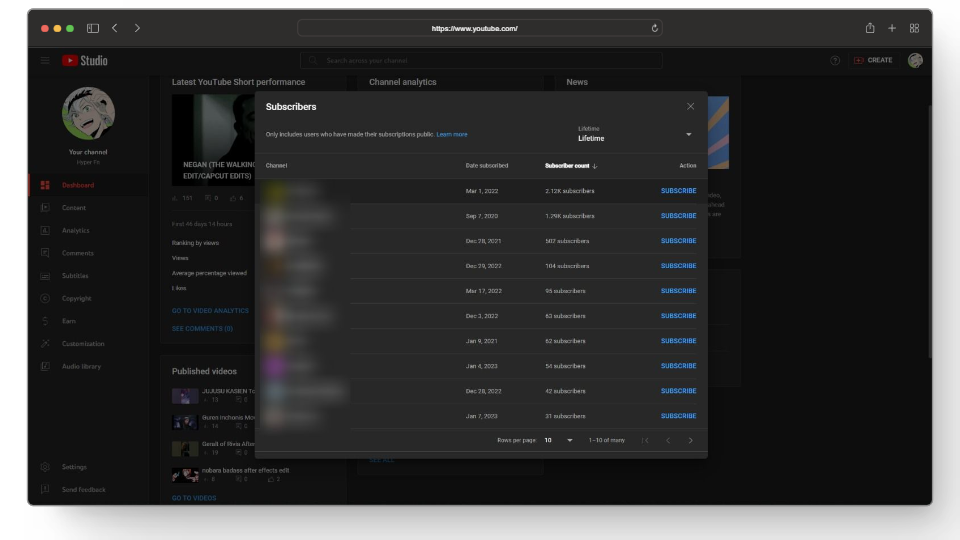
Task: Open the Rows per page dropdown
Action: pos(558,440)
